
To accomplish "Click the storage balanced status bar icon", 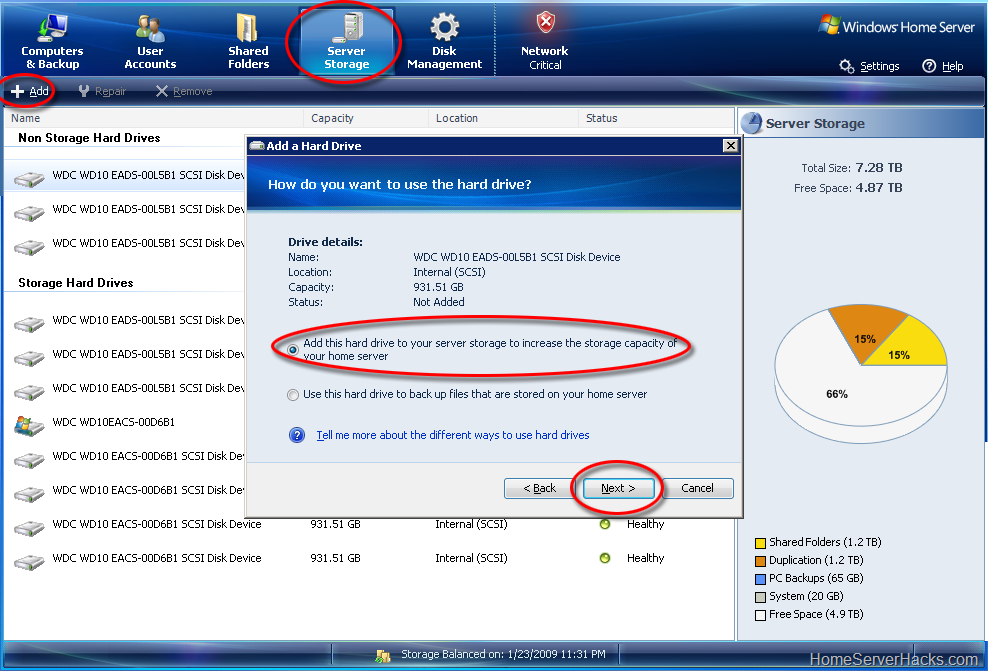I will pyautogui.click(x=382, y=655).
